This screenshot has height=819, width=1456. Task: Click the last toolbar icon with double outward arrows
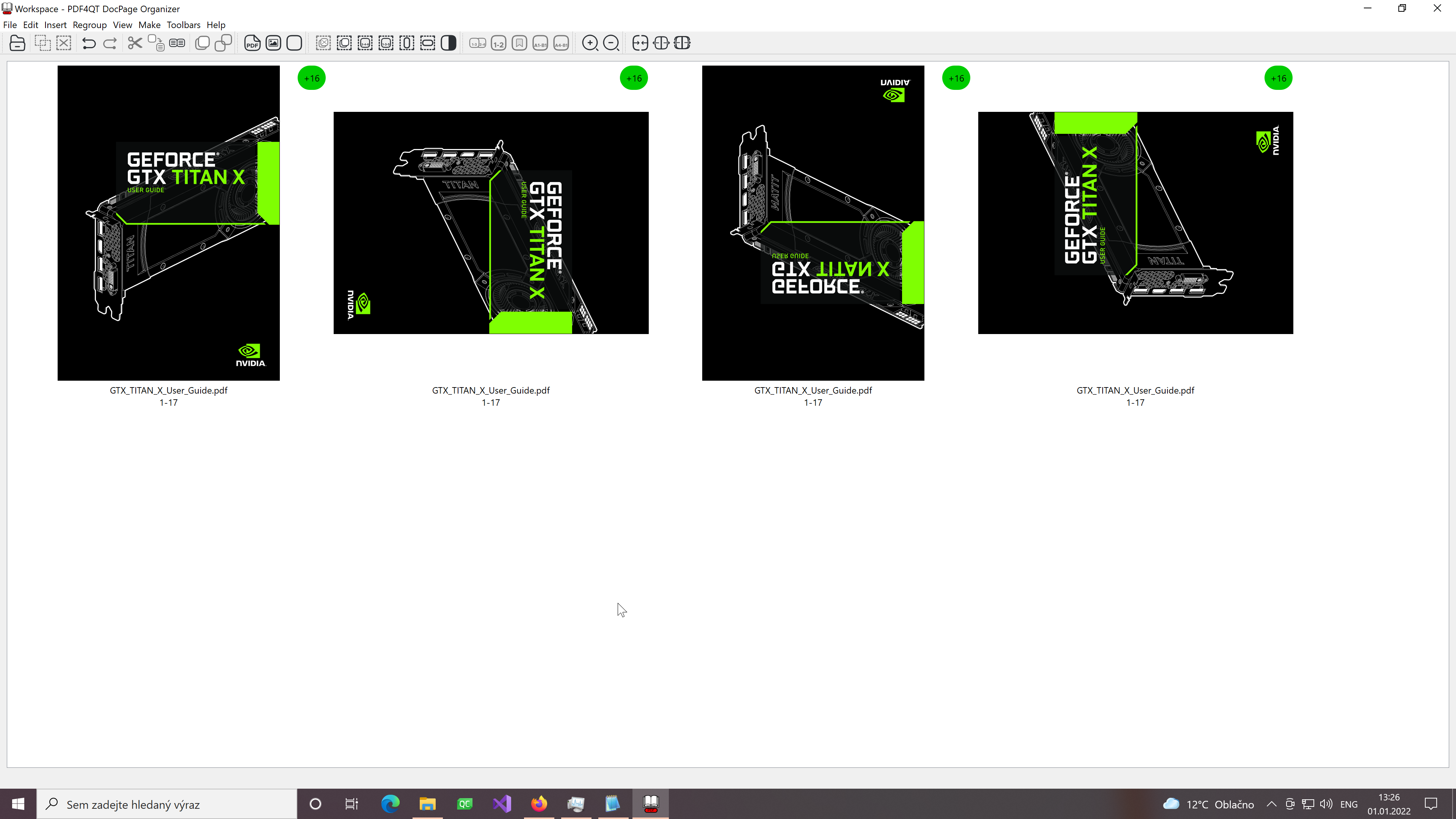coord(682,43)
